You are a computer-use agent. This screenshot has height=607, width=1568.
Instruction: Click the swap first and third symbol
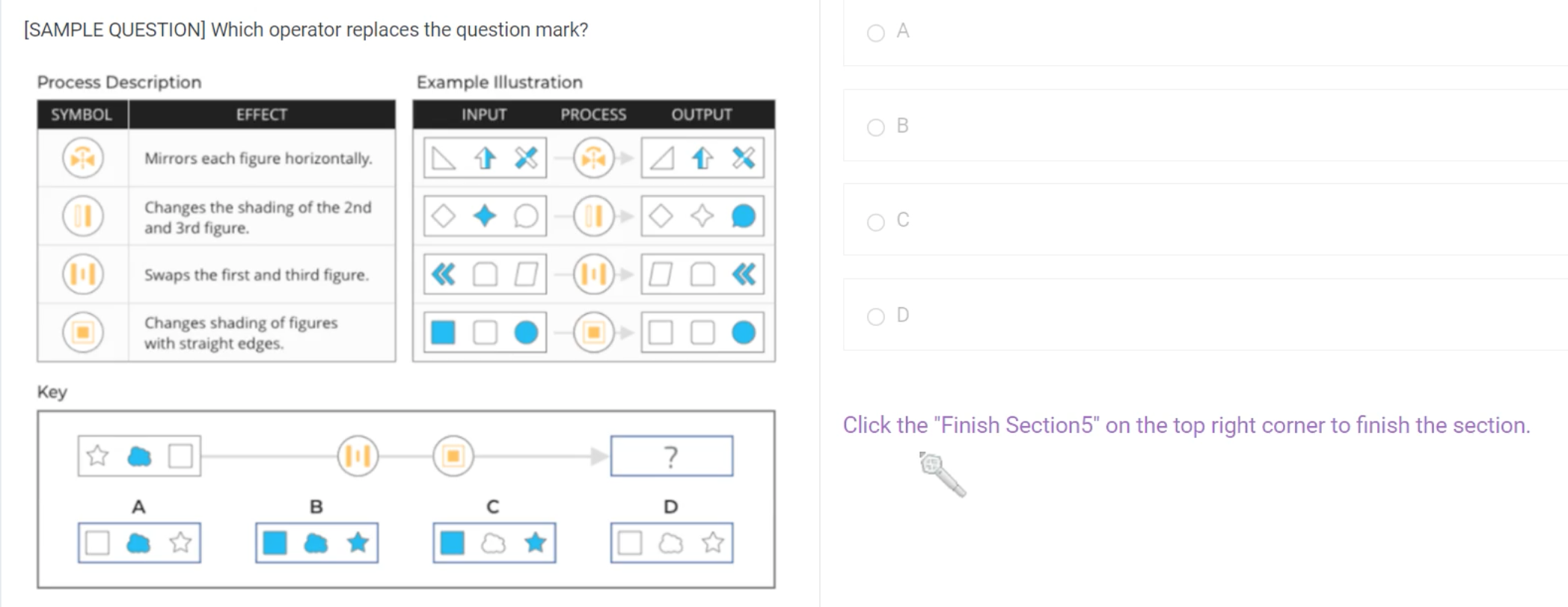click(x=83, y=274)
